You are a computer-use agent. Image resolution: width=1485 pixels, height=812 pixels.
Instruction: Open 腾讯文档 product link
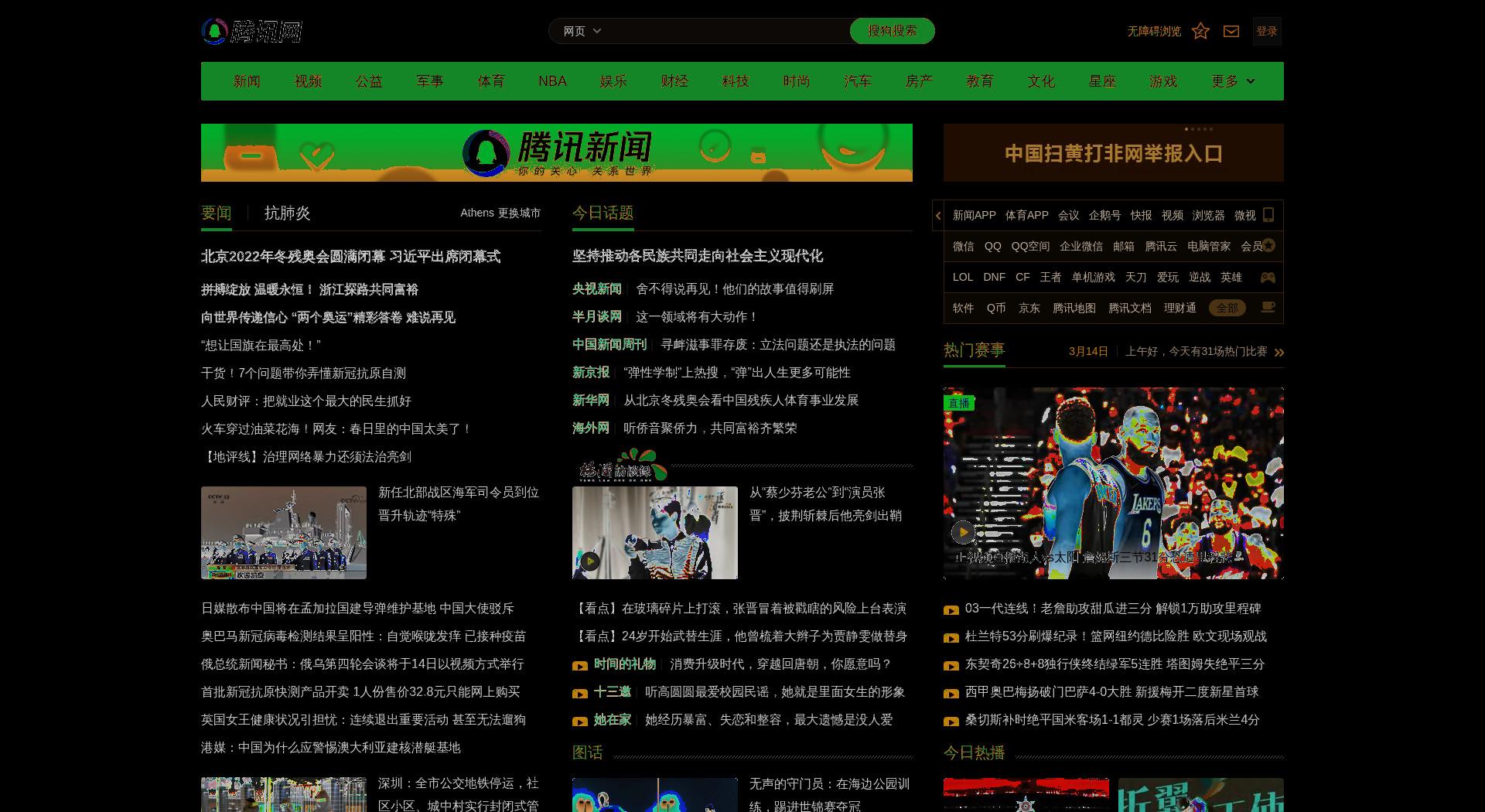[1130, 308]
